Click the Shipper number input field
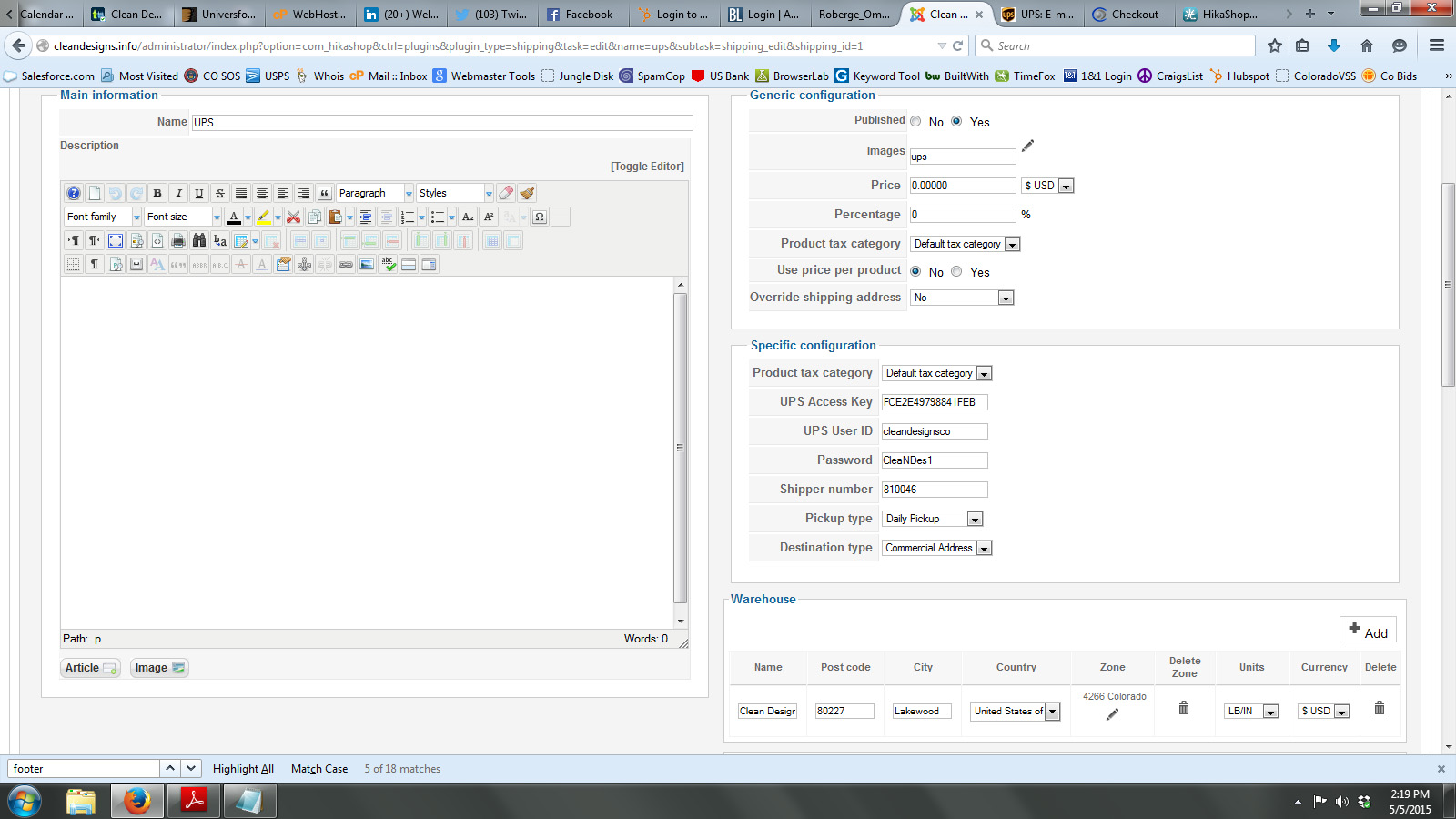Viewport: 1456px width, 819px height. [935, 490]
